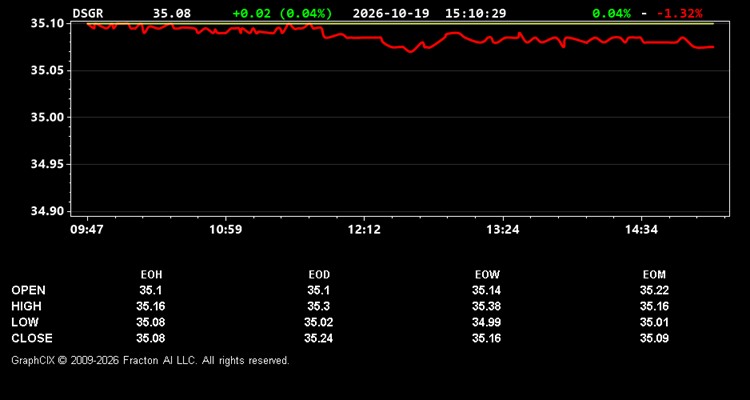Select the EOM HIGH value 35.16
This screenshot has height=400, width=750.
coord(654,306)
